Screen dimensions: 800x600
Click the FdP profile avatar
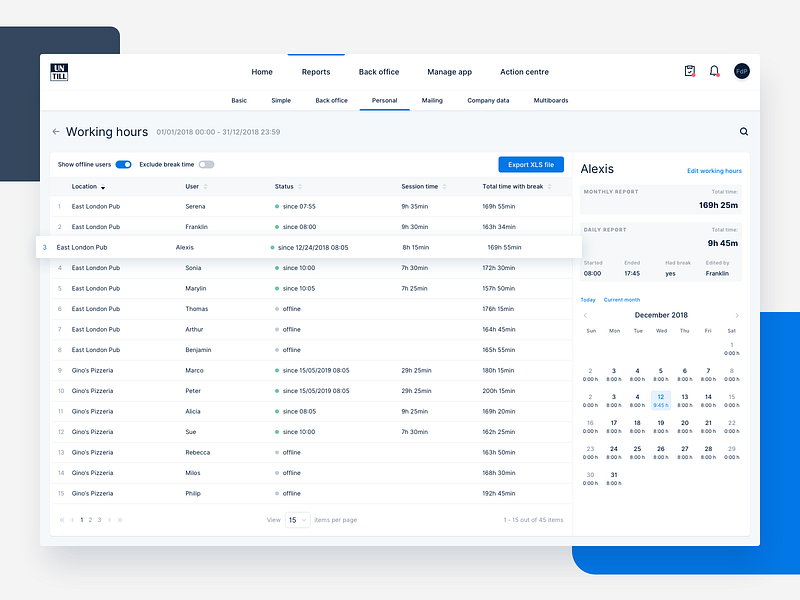741,71
